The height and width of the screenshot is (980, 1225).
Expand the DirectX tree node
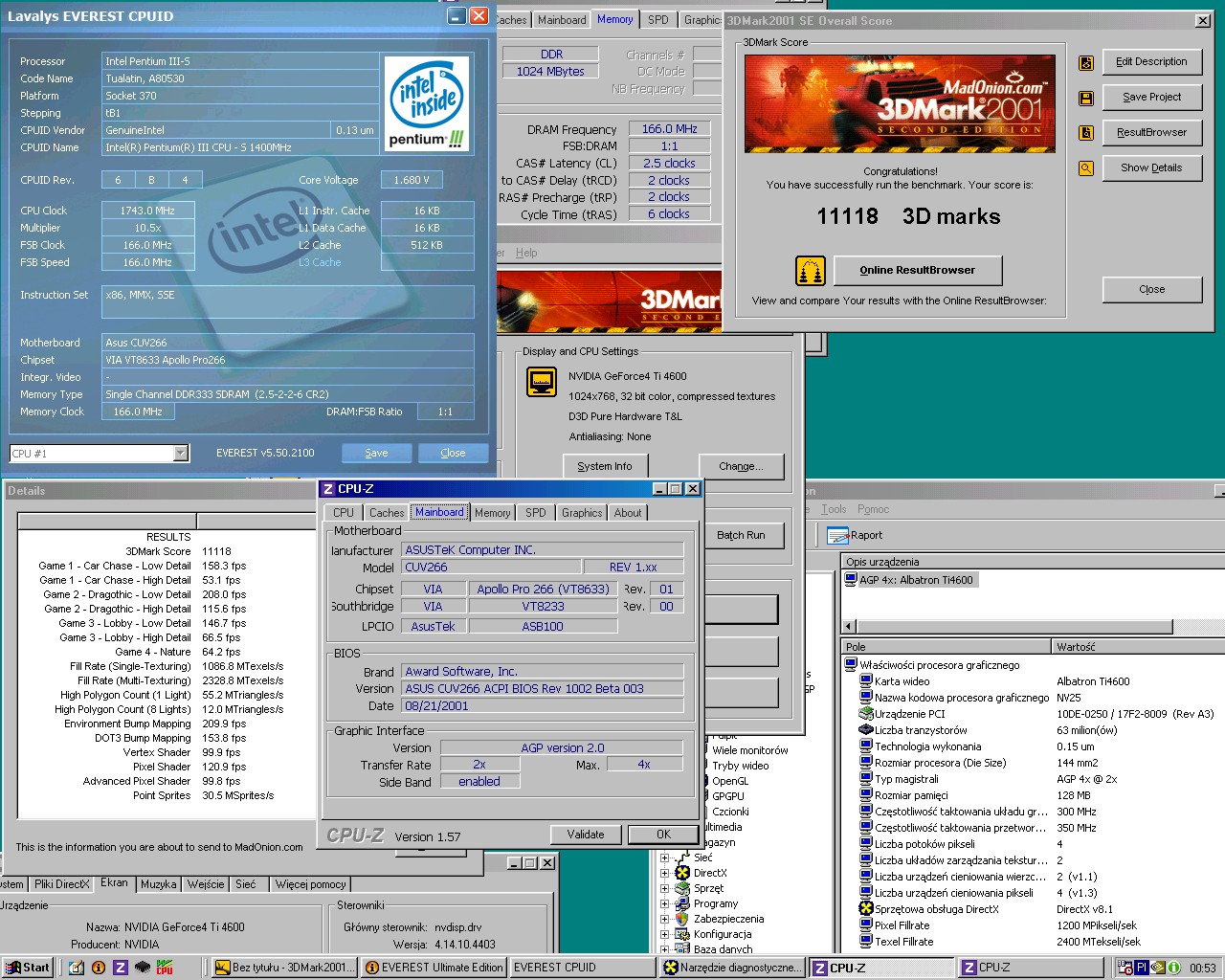pos(664,874)
